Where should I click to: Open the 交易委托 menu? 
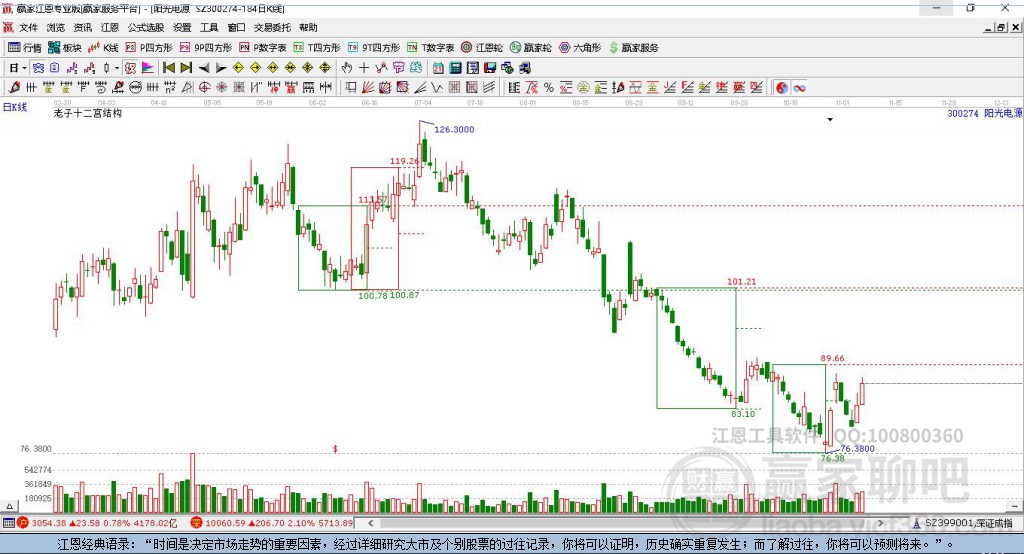point(272,27)
